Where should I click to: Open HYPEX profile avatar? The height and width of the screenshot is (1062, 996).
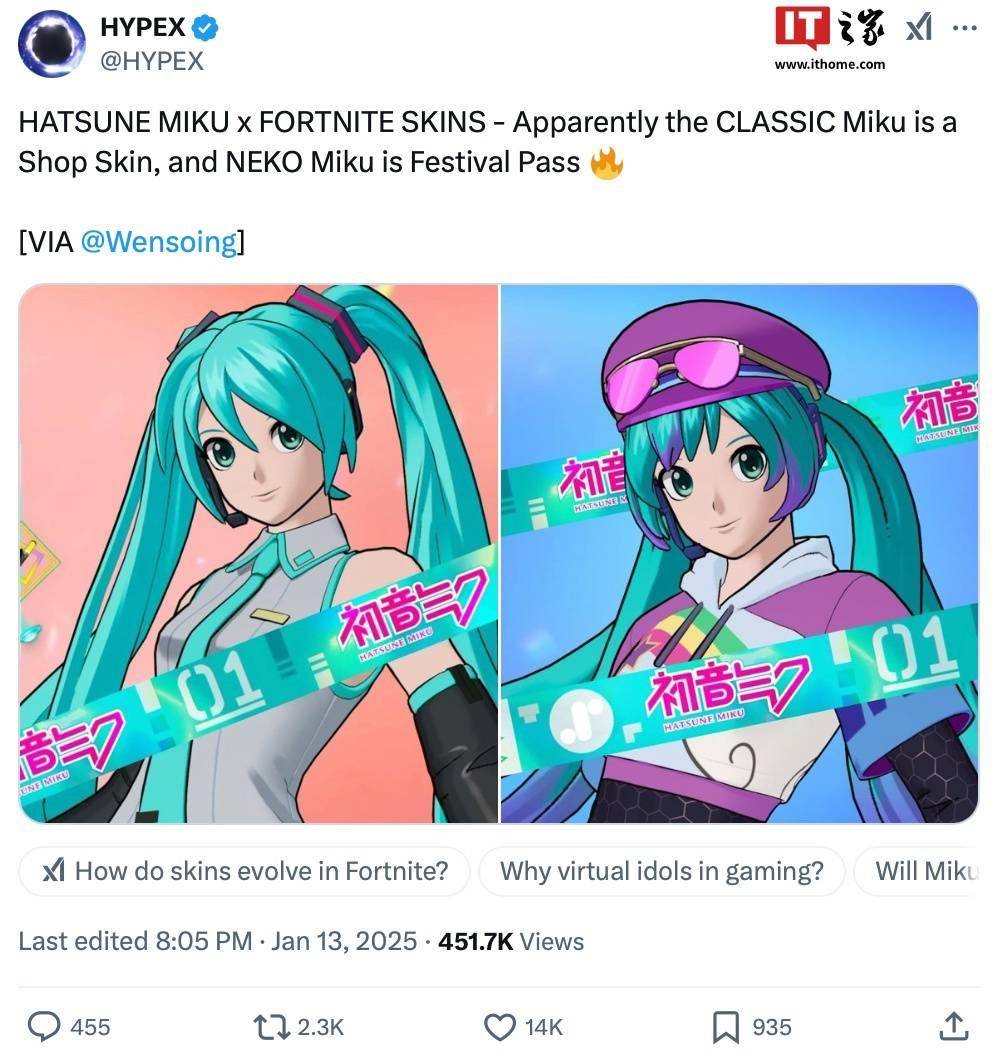(x=51, y=44)
